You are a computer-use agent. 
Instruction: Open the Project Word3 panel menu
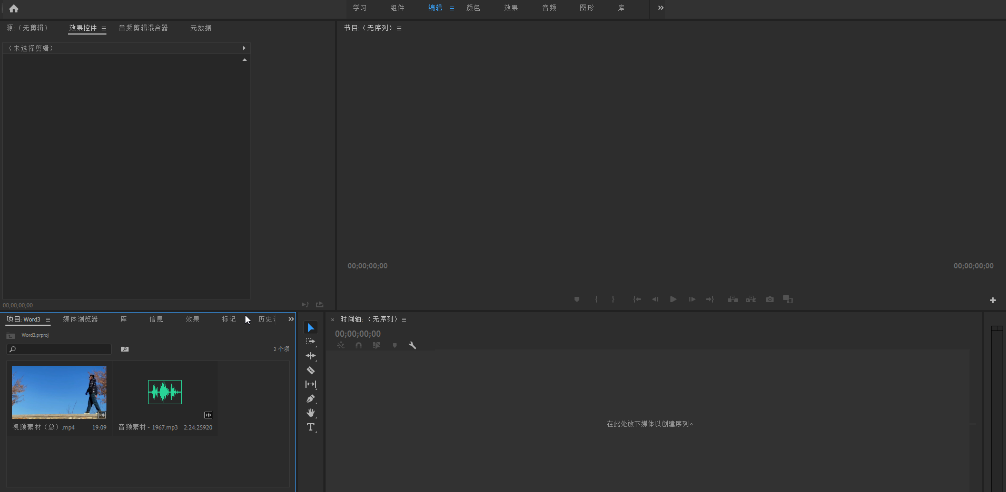coord(48,320)
